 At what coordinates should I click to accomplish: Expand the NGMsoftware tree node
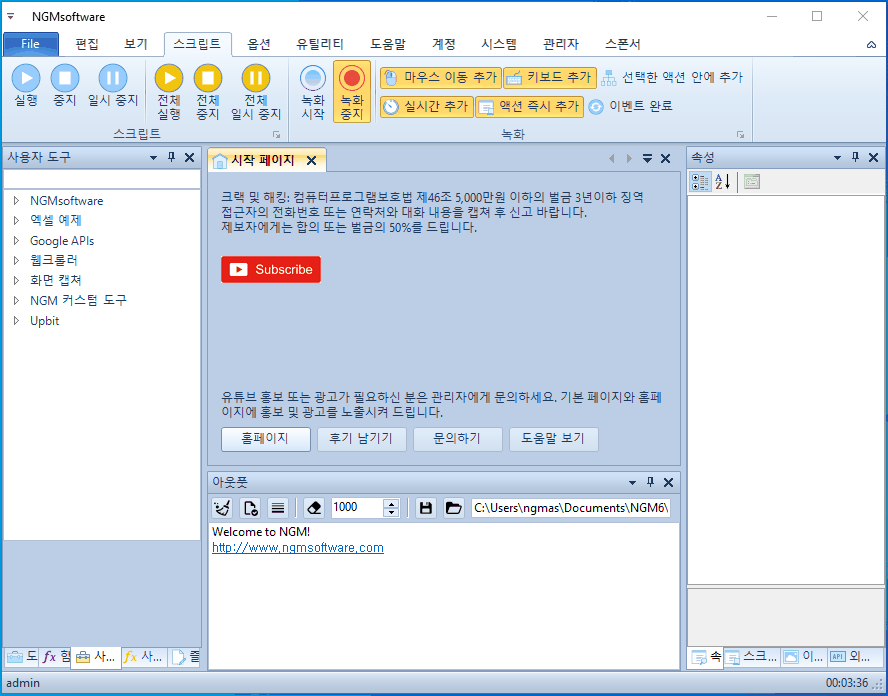(x=16, y=200)
